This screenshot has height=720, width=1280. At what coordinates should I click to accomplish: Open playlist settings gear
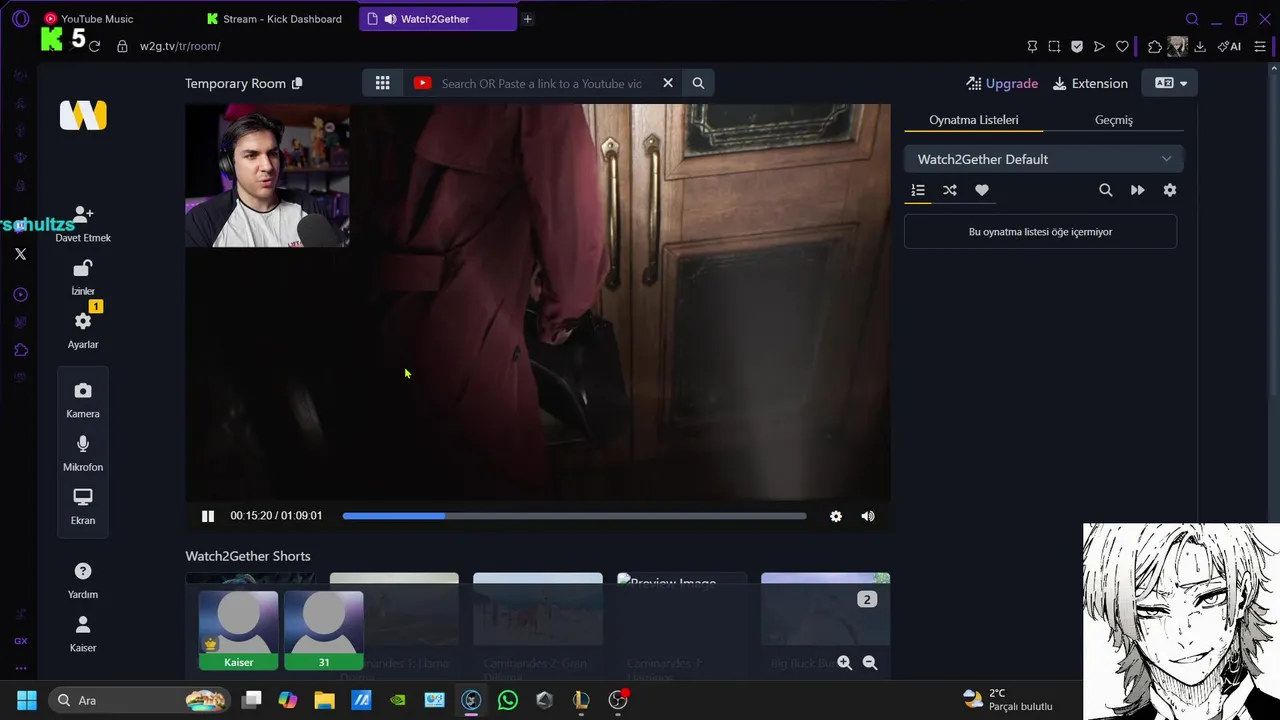[x=1170, y=190]
